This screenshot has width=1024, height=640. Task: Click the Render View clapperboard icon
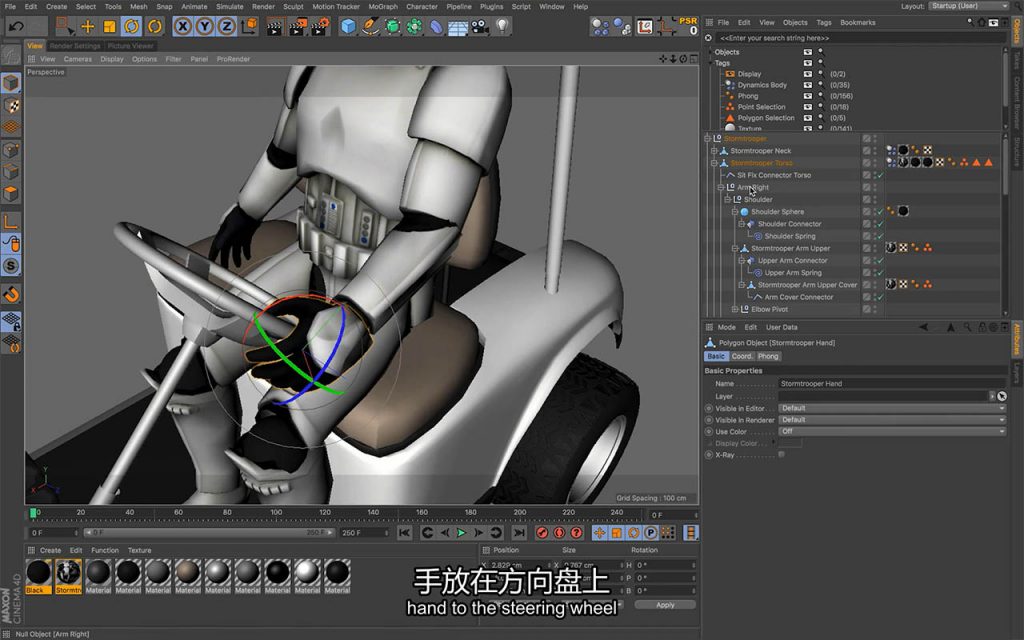click(275, 27)
